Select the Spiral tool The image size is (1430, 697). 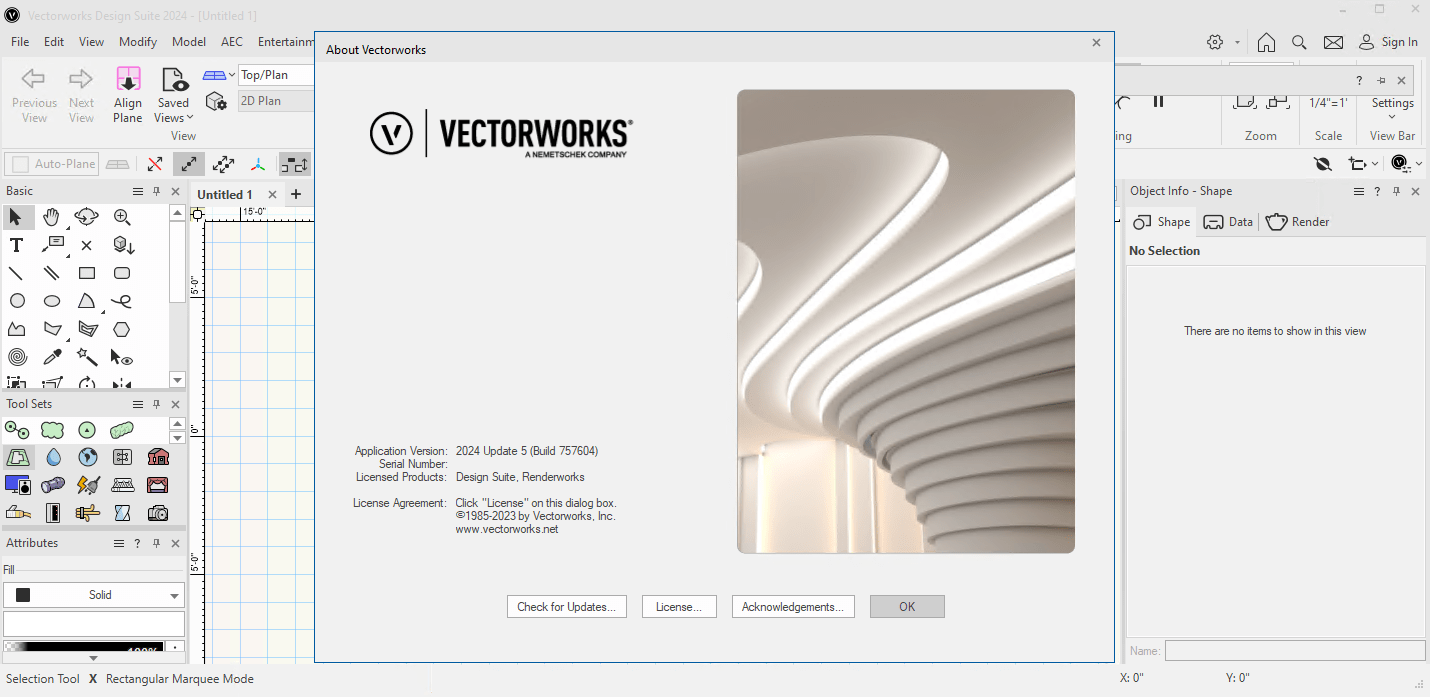[17, 357]
